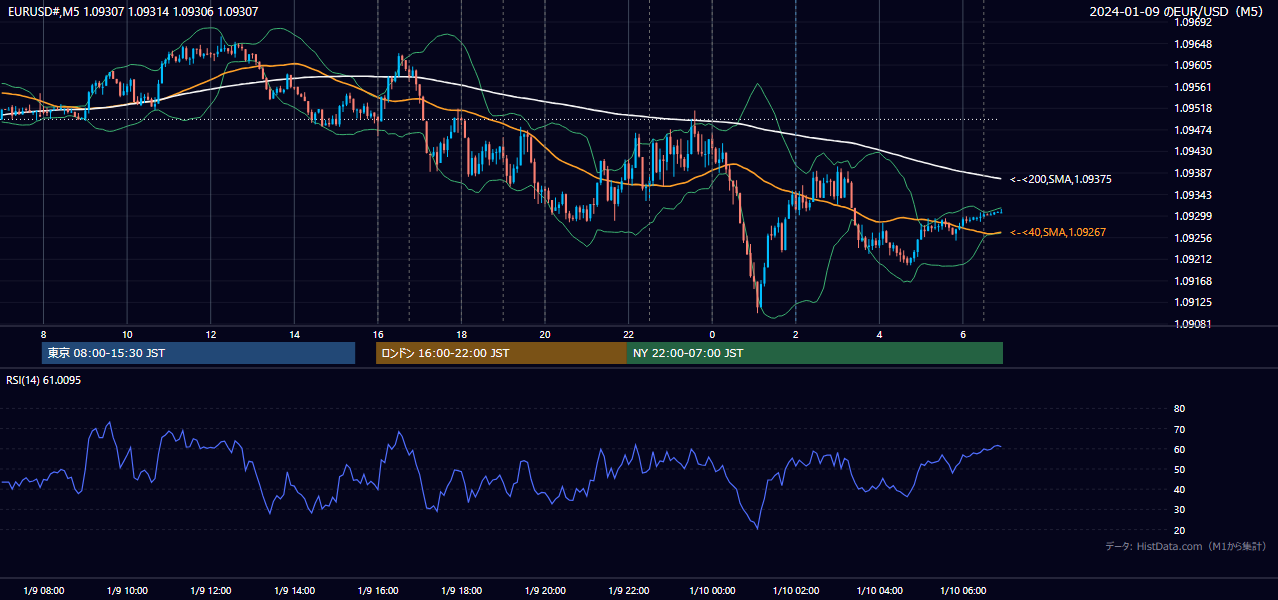This screenshot has height=600, width=1278.
Task: Click hour label 22 under the price chart
Action: [628, 334]
